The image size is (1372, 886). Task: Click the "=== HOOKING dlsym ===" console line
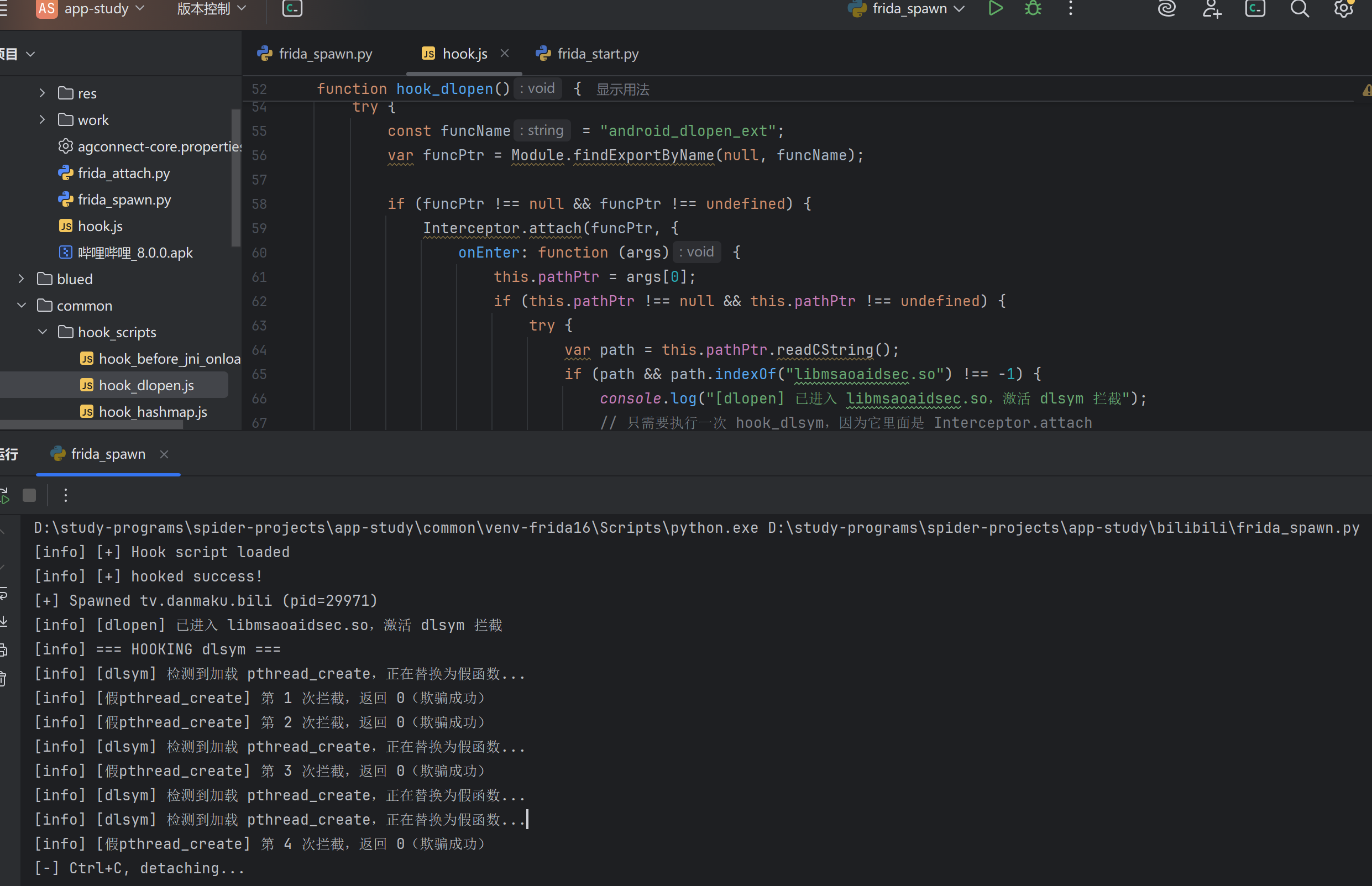click(x=157, y=649)
